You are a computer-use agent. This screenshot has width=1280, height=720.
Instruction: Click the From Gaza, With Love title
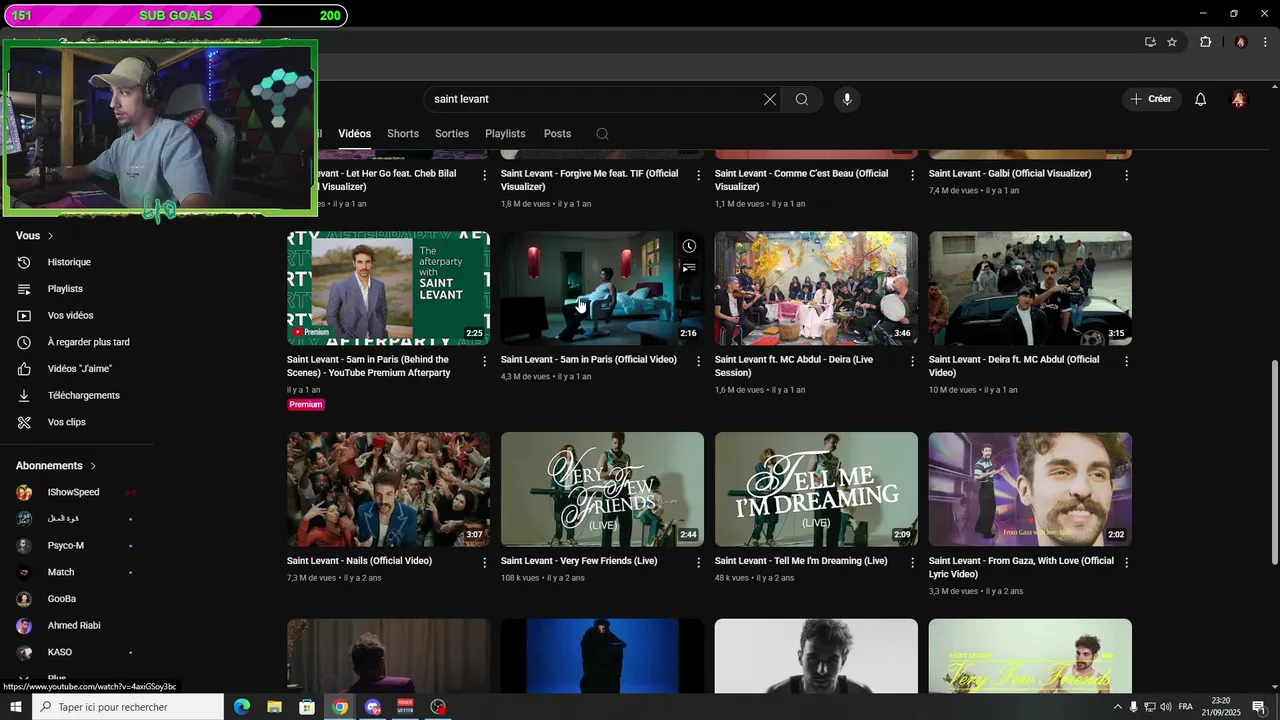point(1021,567)
